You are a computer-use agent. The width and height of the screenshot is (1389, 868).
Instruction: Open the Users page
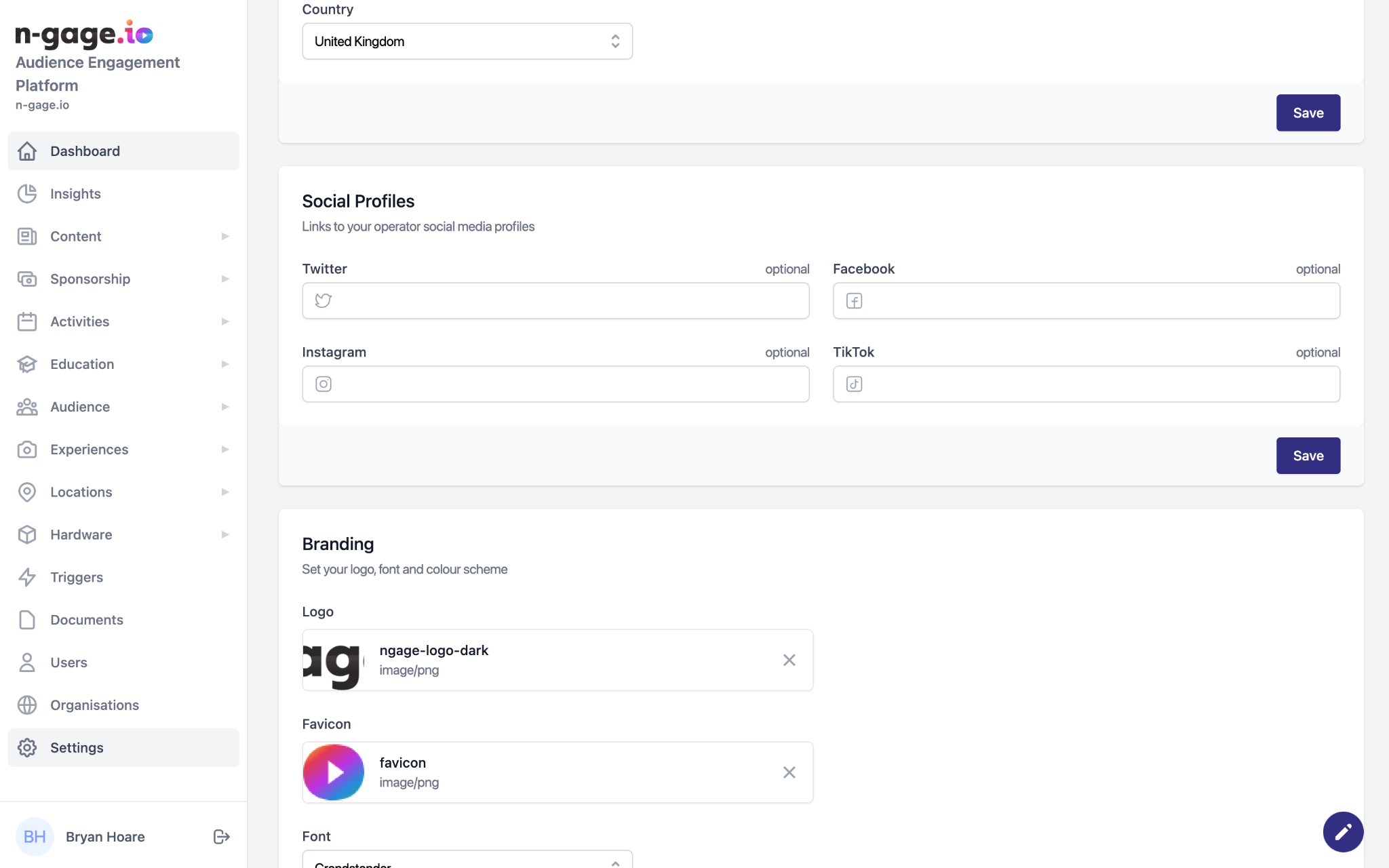69,663
